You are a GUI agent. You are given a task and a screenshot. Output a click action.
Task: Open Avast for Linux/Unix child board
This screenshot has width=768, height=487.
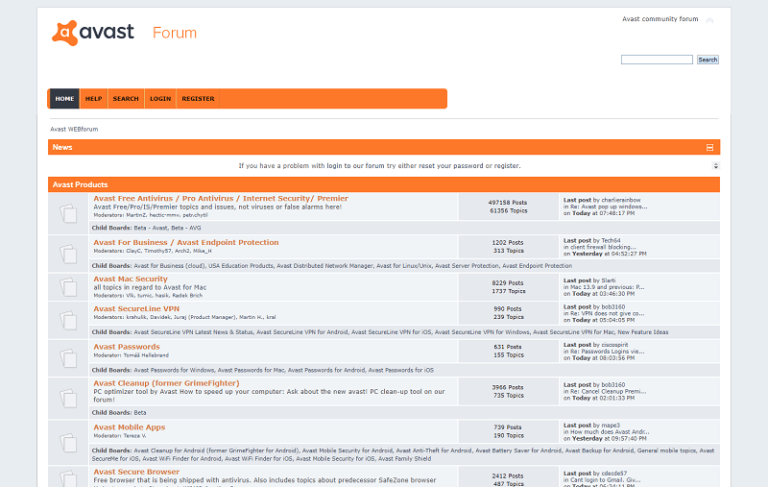coord(404,266)
